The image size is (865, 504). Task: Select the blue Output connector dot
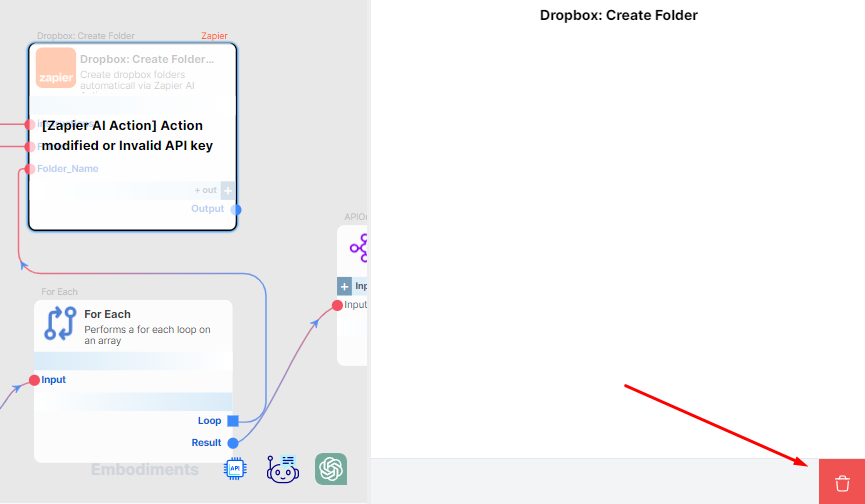coord(236,210)
